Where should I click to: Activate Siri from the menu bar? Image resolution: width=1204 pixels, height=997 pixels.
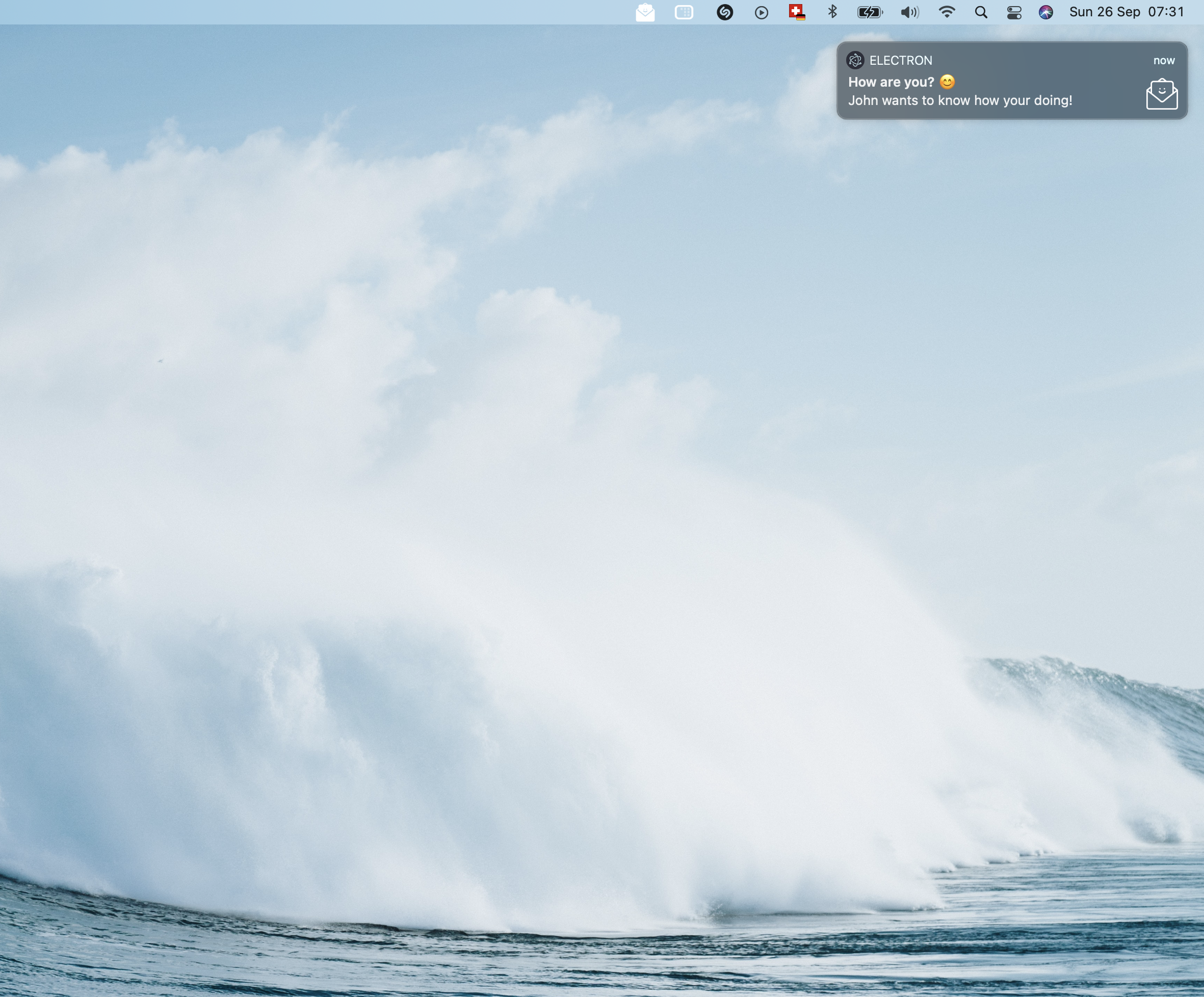(x=1046, y=12)
